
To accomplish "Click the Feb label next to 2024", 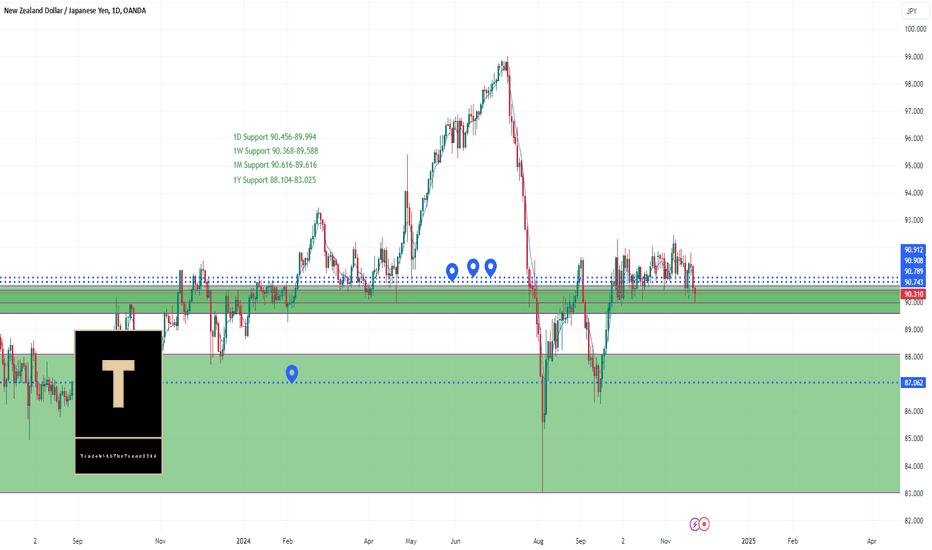I will (288, 541).
